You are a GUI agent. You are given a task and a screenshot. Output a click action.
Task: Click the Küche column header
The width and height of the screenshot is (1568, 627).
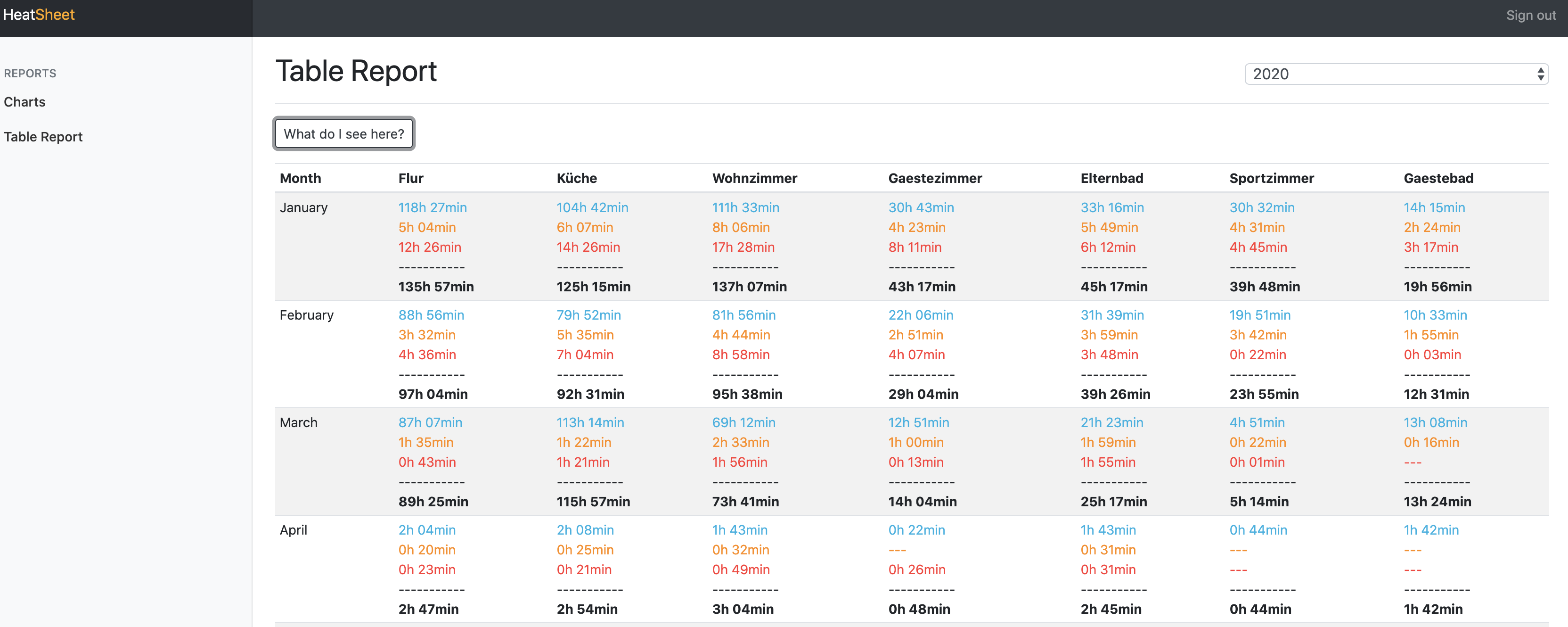(576, 178)
